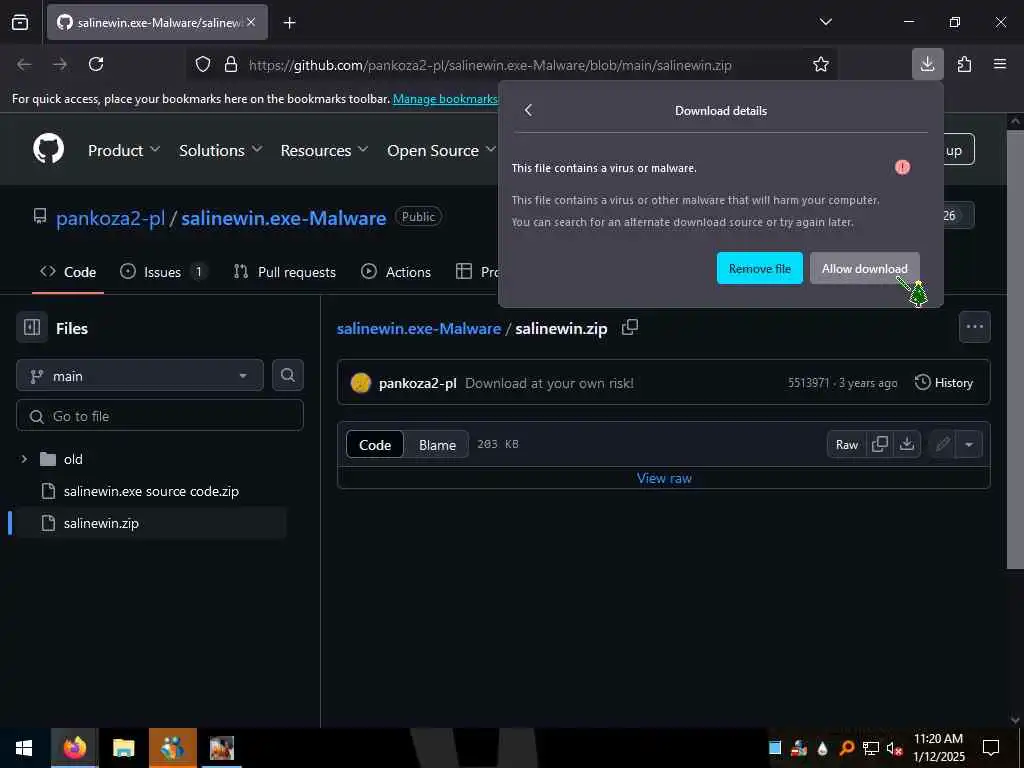
Task: Select salinewin.exe source code.zip file
Action: click(151, 491)
